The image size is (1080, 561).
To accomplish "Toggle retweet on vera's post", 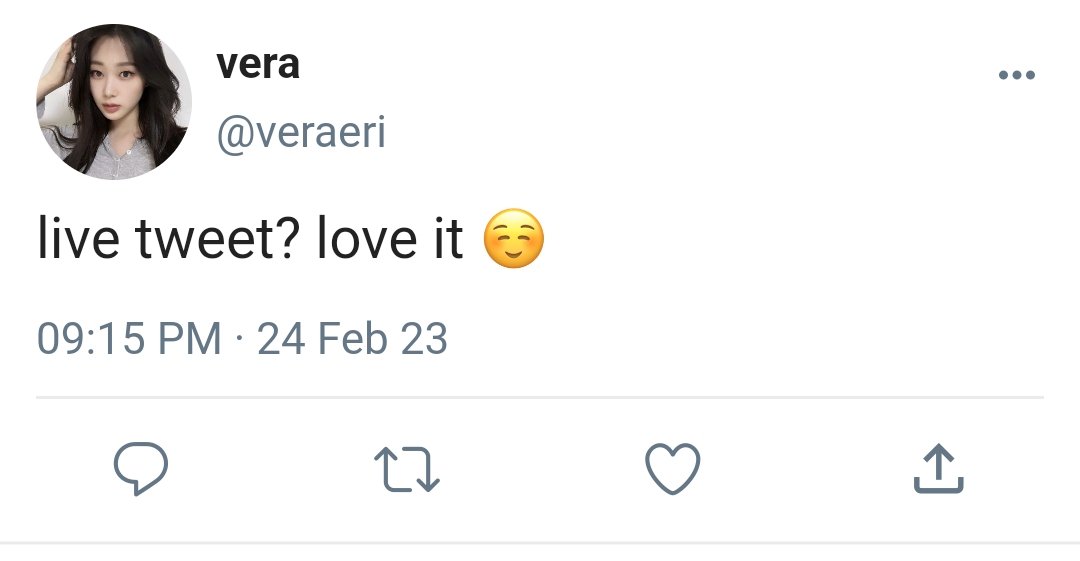I will click(x=406, y=469).
